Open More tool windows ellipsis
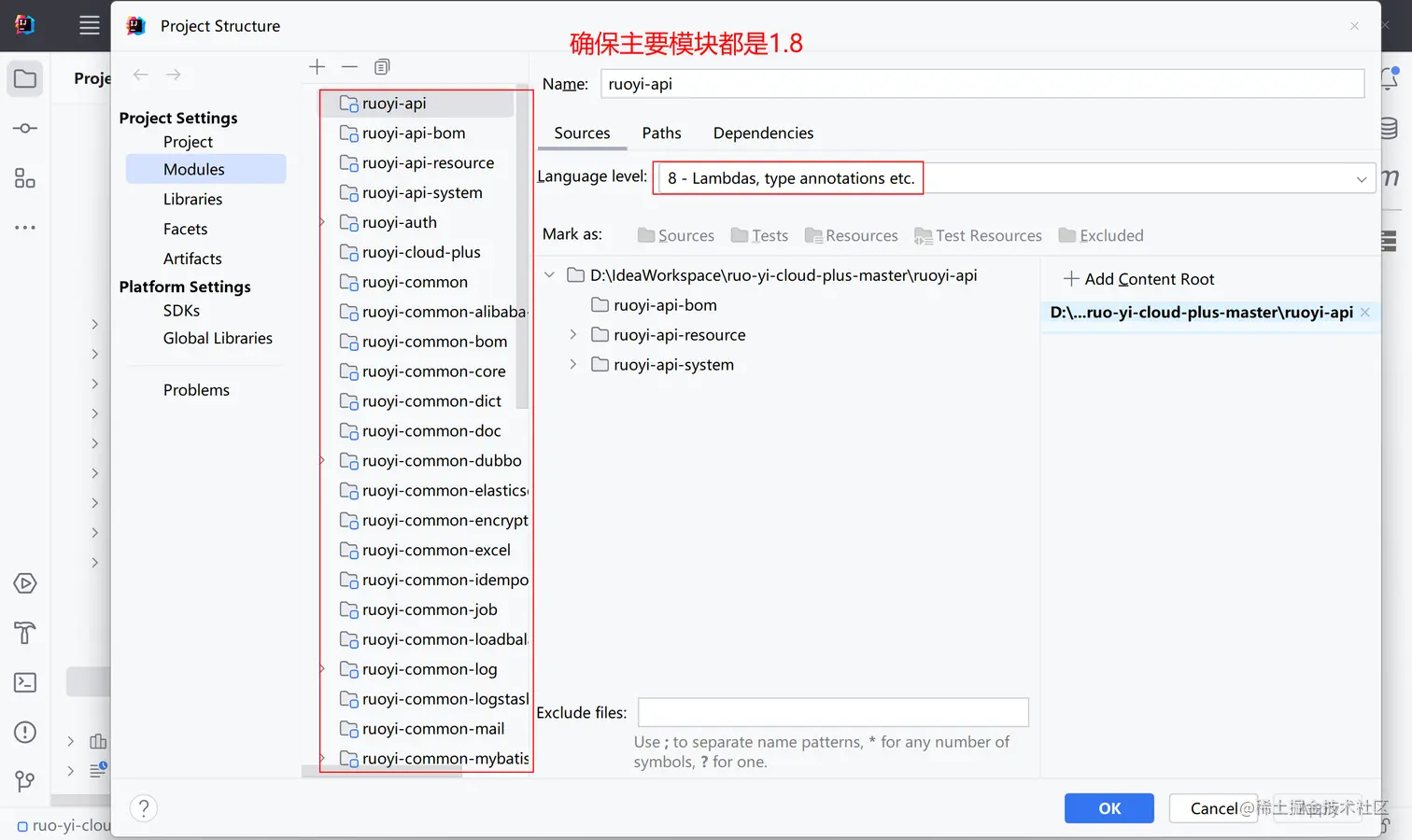Image resolution: width=1412 pixels, height=840 pixels. (25, 227)
